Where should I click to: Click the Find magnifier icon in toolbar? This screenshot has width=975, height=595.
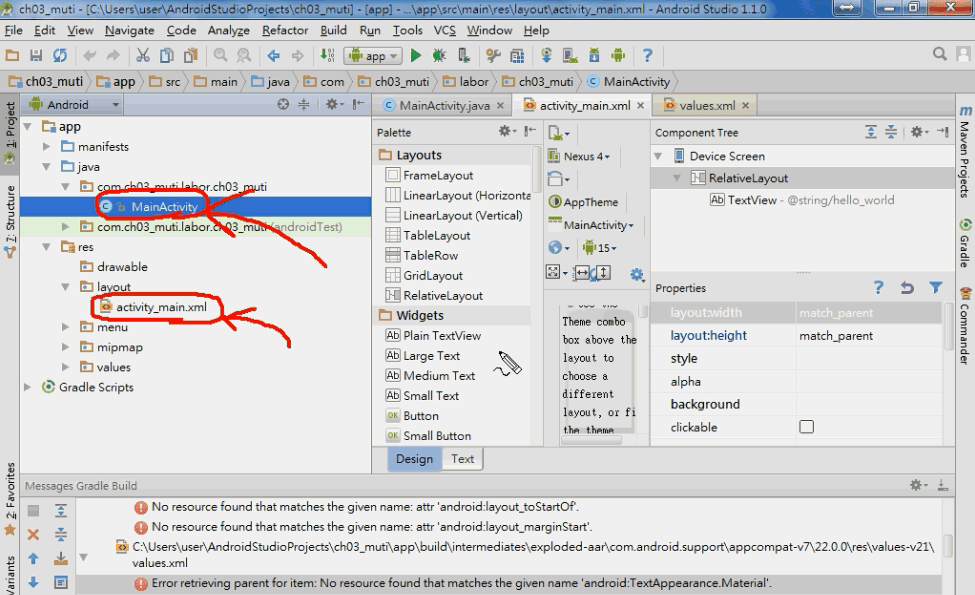[220, 55]
